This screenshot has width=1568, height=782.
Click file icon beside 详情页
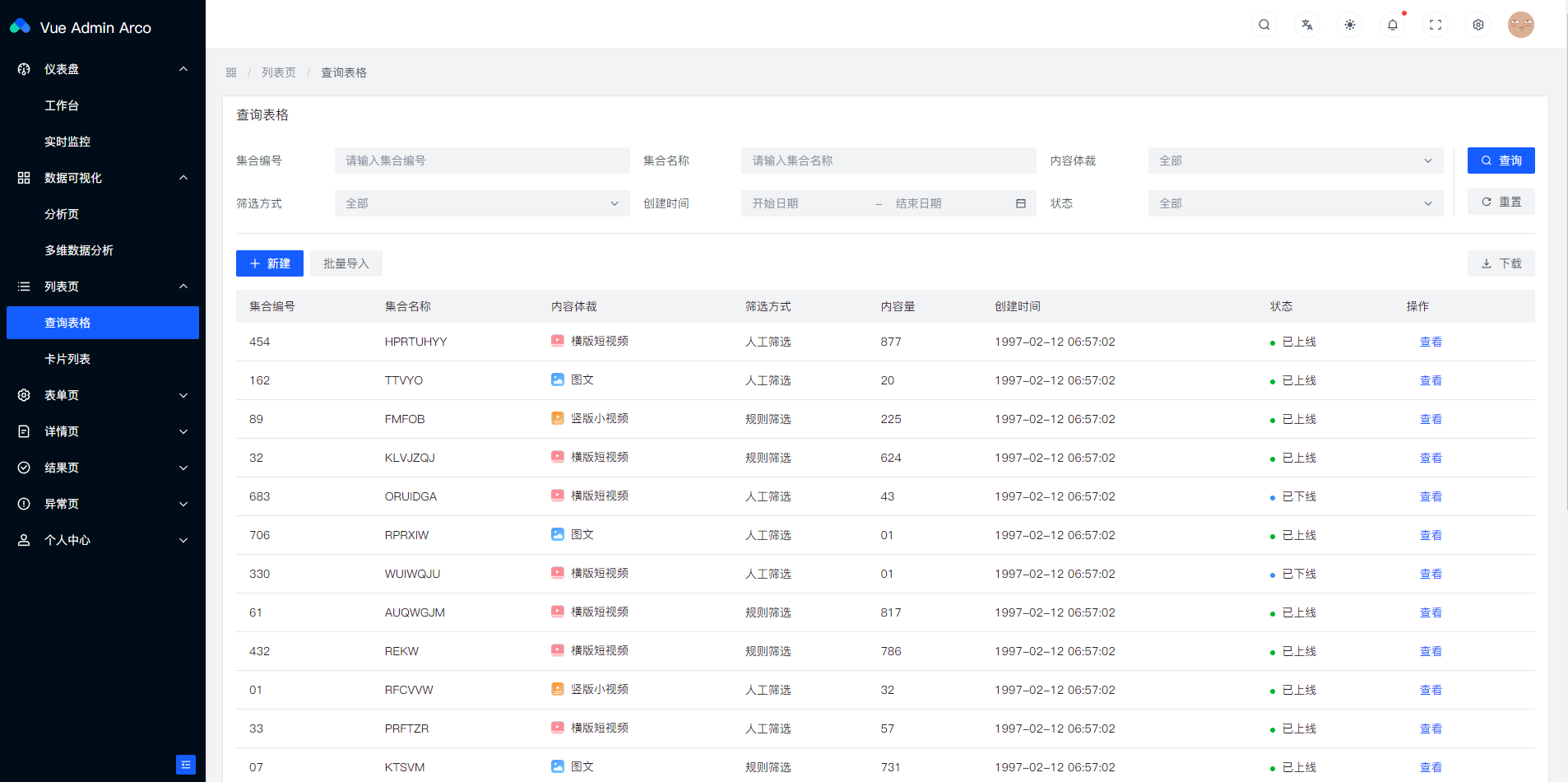tap(24, 431)
